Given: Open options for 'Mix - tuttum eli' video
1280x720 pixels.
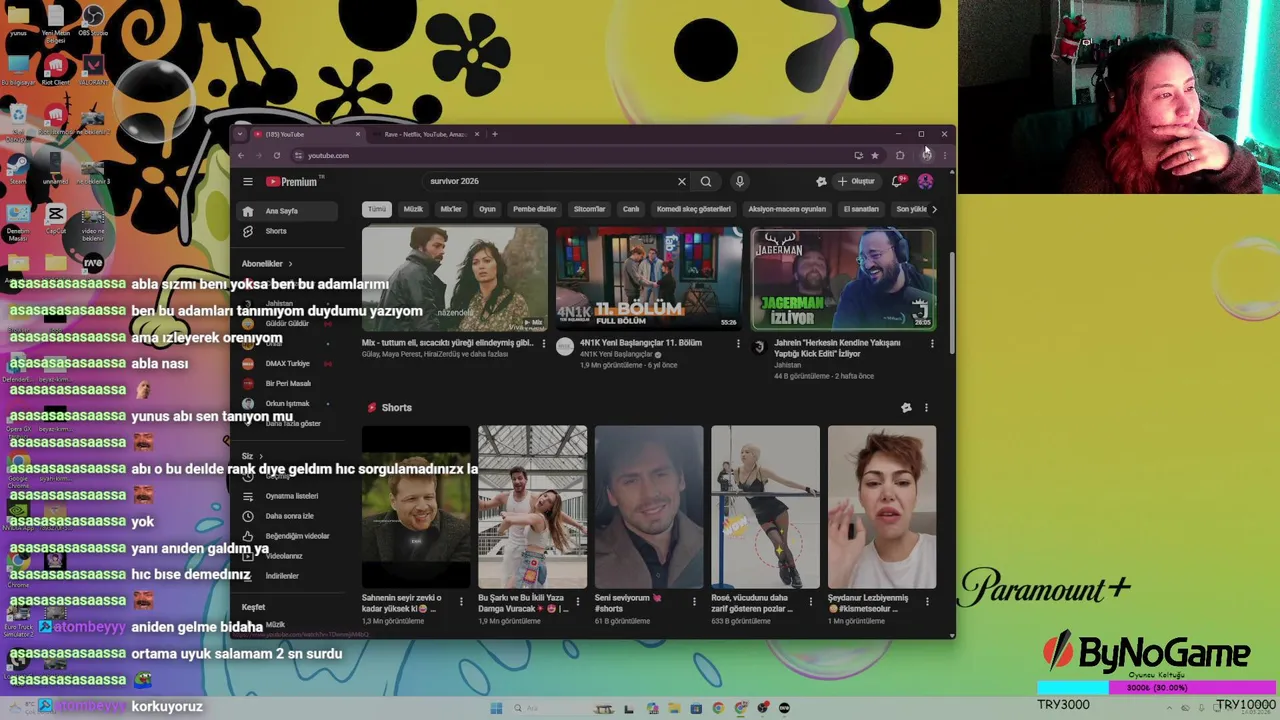Looking at the screenshot, I should click(x=544, y=344).
